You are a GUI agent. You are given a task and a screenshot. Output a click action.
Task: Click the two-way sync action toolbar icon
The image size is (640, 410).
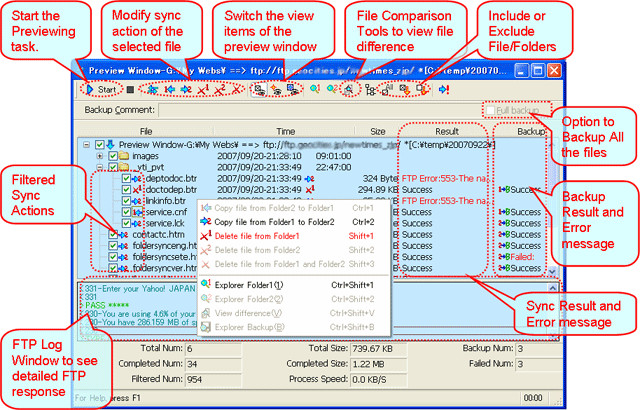pyautogui.click(x=152, y=89)
